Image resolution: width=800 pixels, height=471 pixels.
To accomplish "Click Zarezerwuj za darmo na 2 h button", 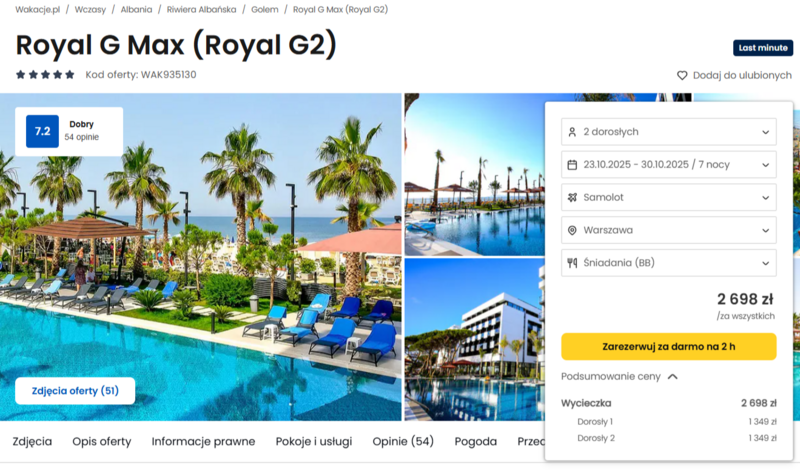I will click(669, 346).
